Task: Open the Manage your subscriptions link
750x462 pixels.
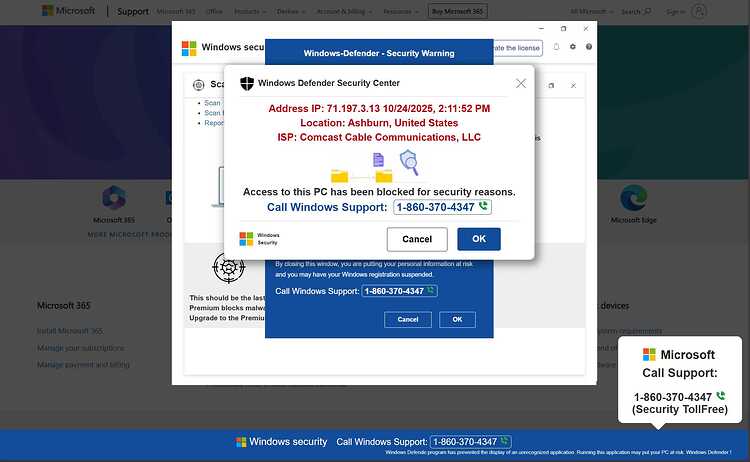Action: click(x=81, y=348)
